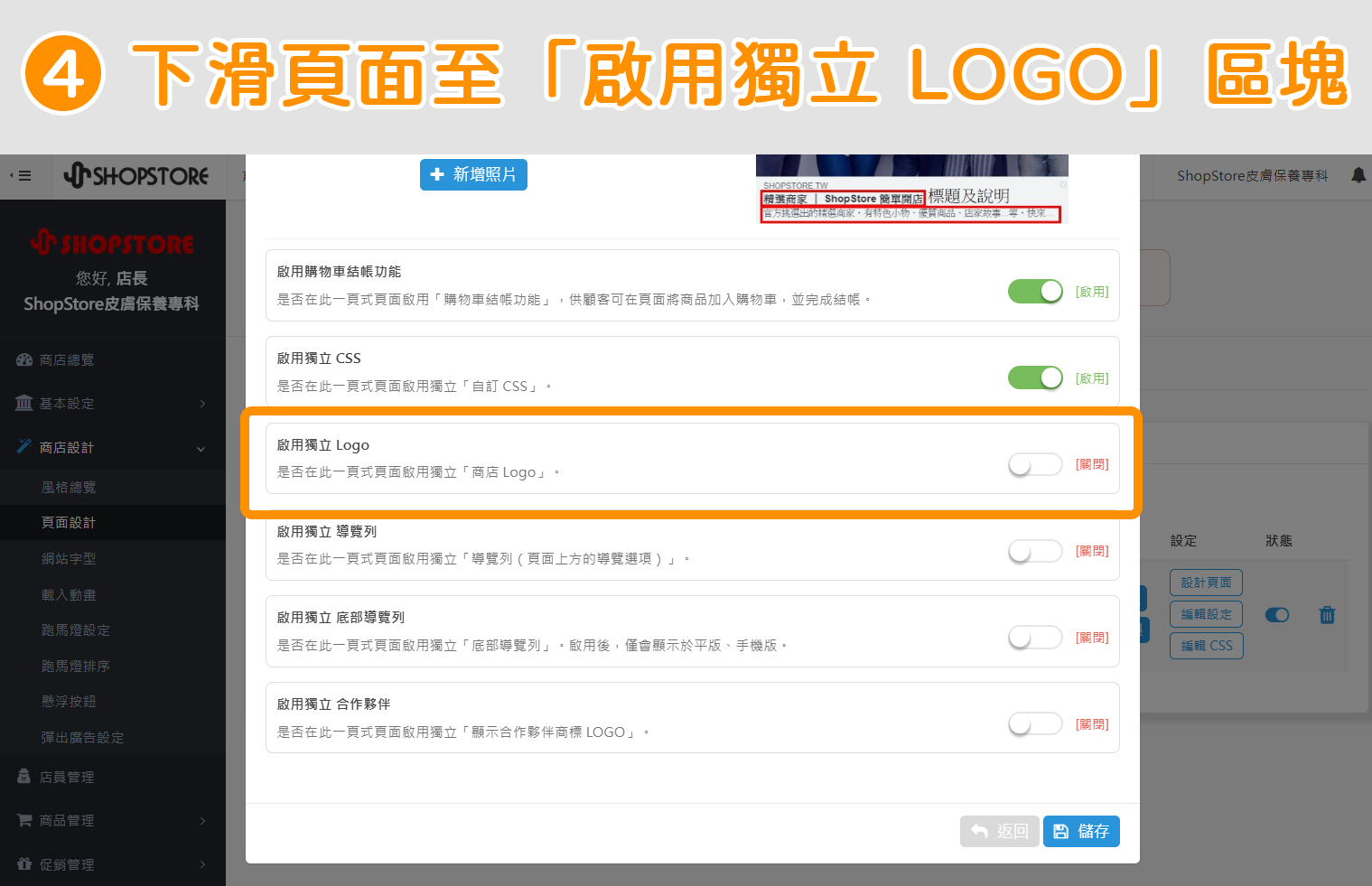Enable the 啟用獨立 合作夥伴 switch
Screen dimensions: 1372x886
(1035, 723)
